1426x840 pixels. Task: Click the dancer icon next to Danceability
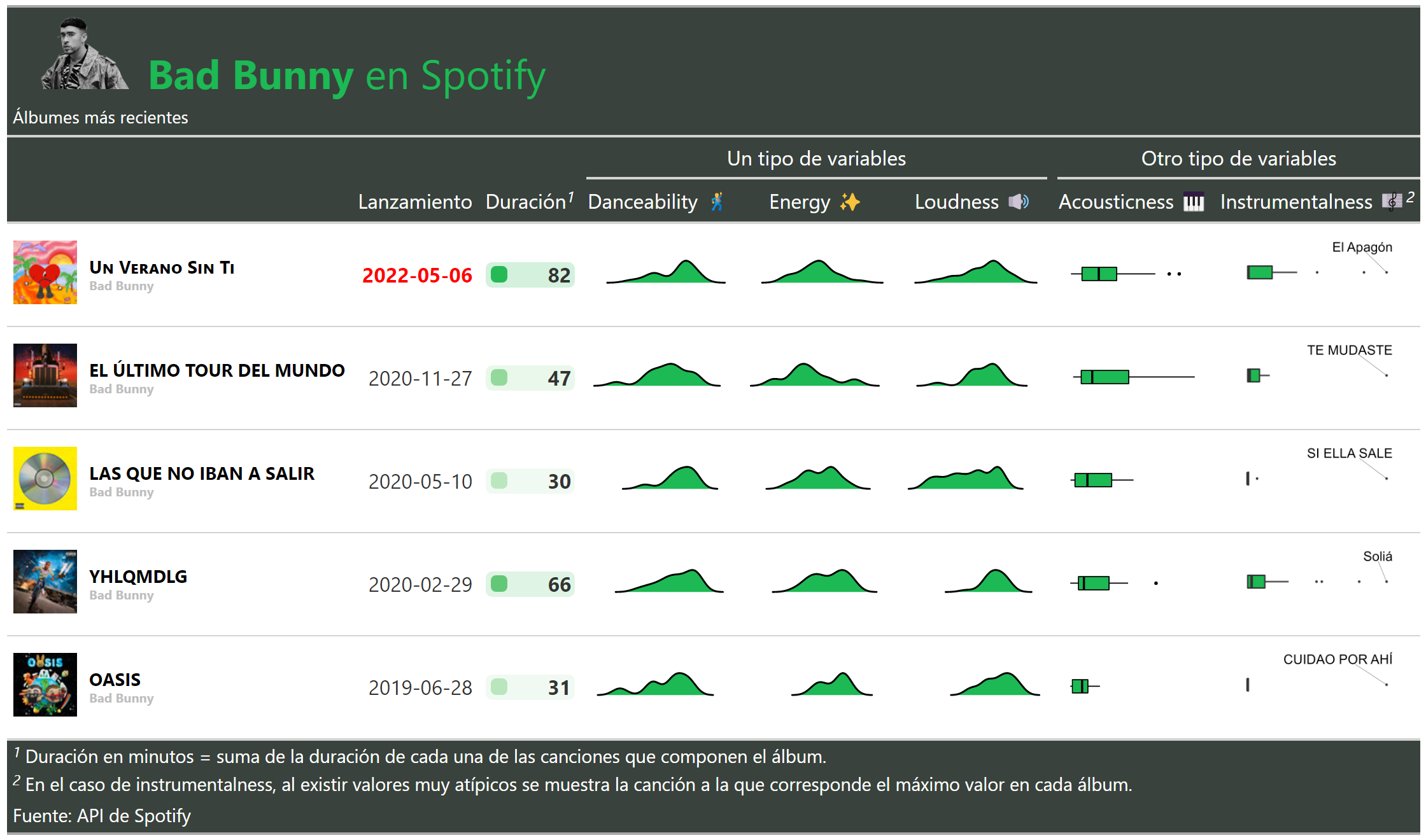point(717,202)
